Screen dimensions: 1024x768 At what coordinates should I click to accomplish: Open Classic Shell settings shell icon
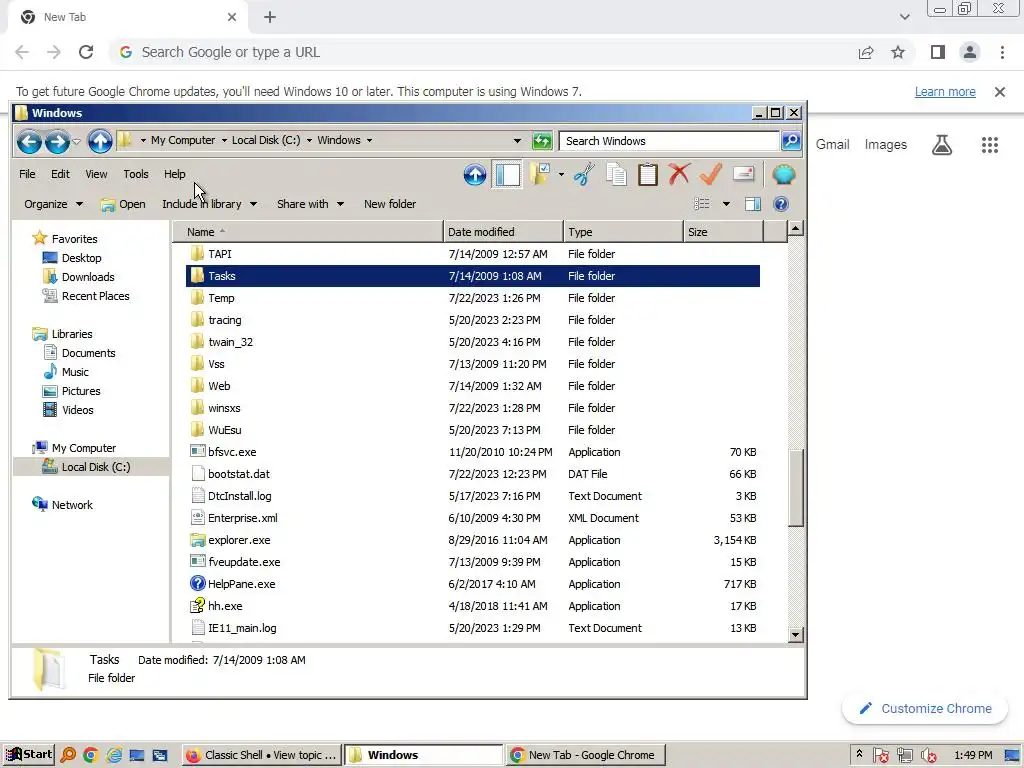pos(783,174)
